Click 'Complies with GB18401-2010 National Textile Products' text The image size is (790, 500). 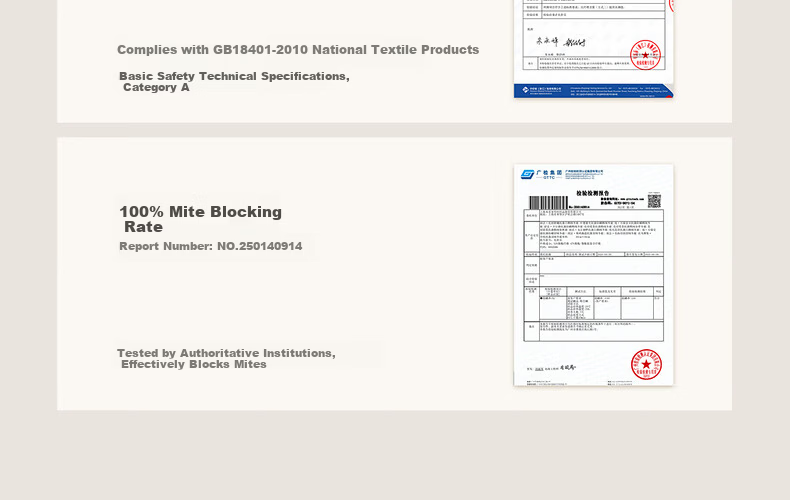(298, 50)
